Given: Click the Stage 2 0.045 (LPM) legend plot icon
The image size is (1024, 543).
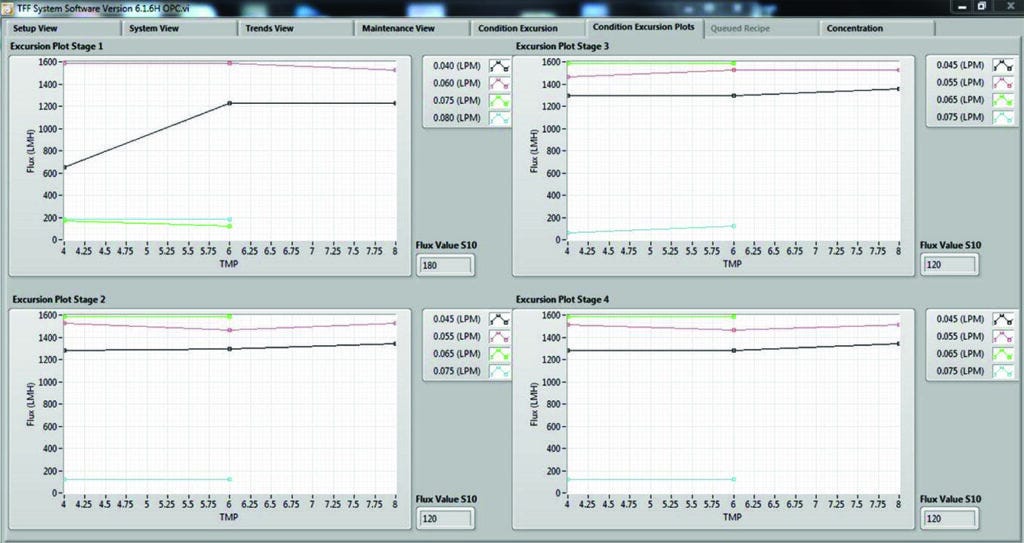Looking at the screenshot, I should coord(496,319).
